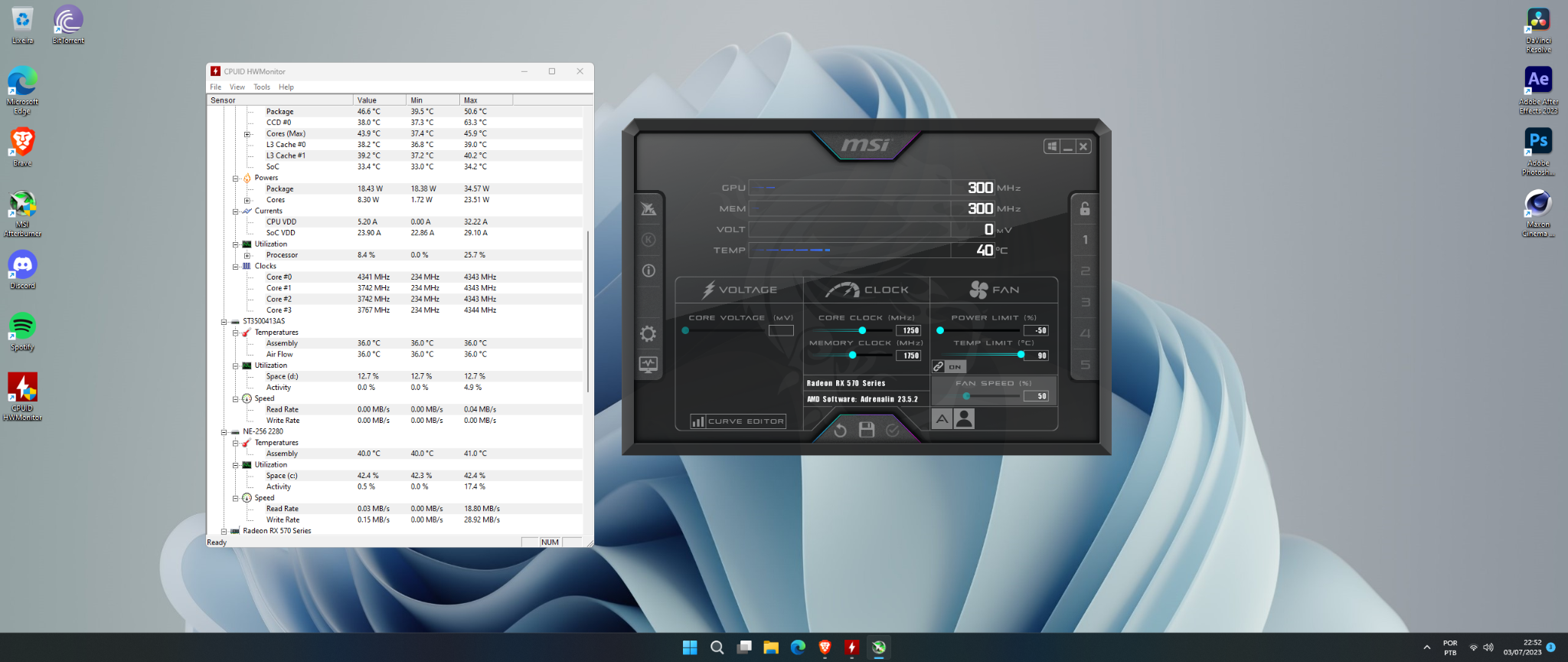Launch Kombustor stress test button
1568x662 pixels.
tap(648, 240)
